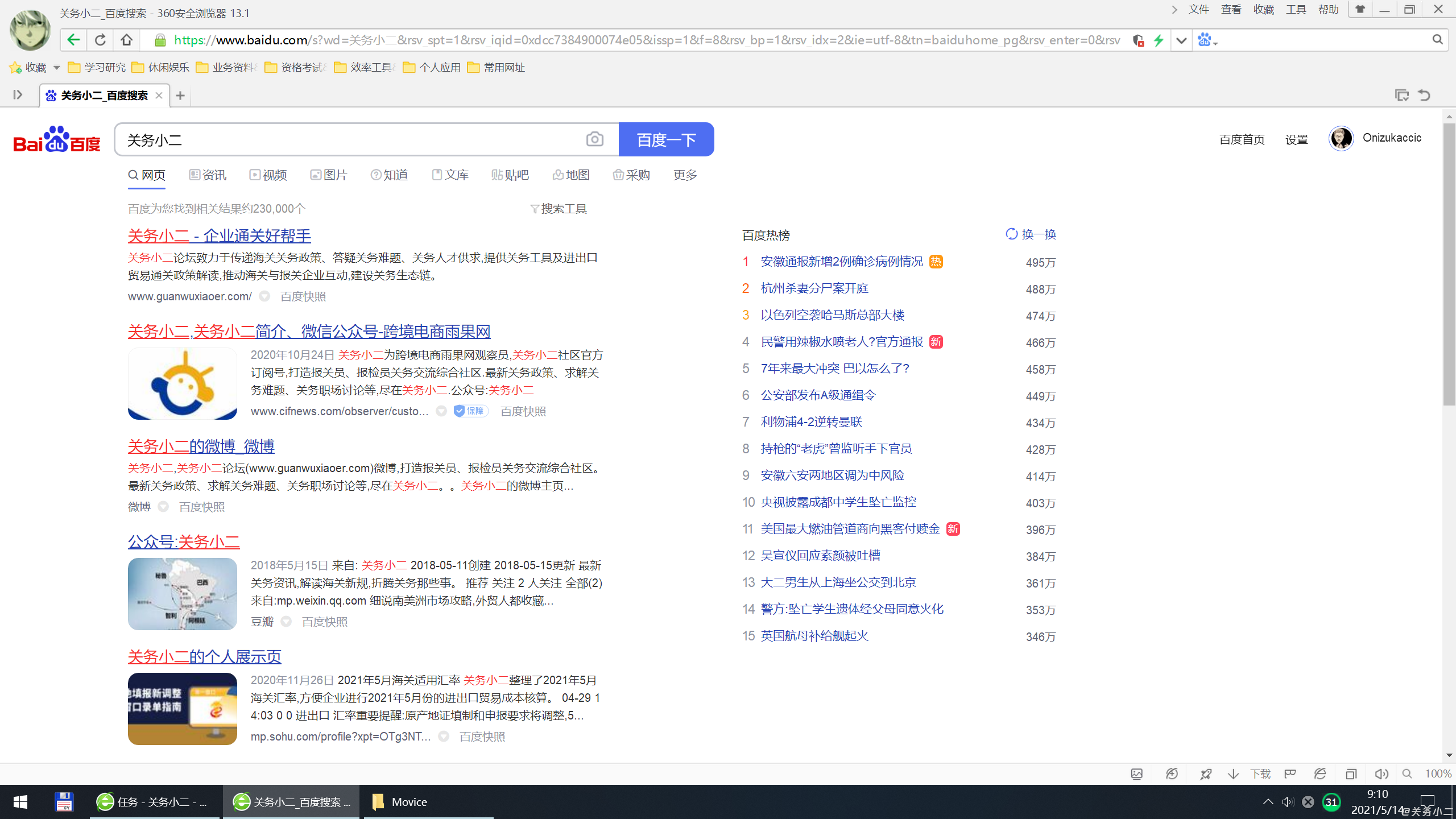Click the 换一换 refresh hot list
Screen dimensions: 1456x819
click(1031, 234)
